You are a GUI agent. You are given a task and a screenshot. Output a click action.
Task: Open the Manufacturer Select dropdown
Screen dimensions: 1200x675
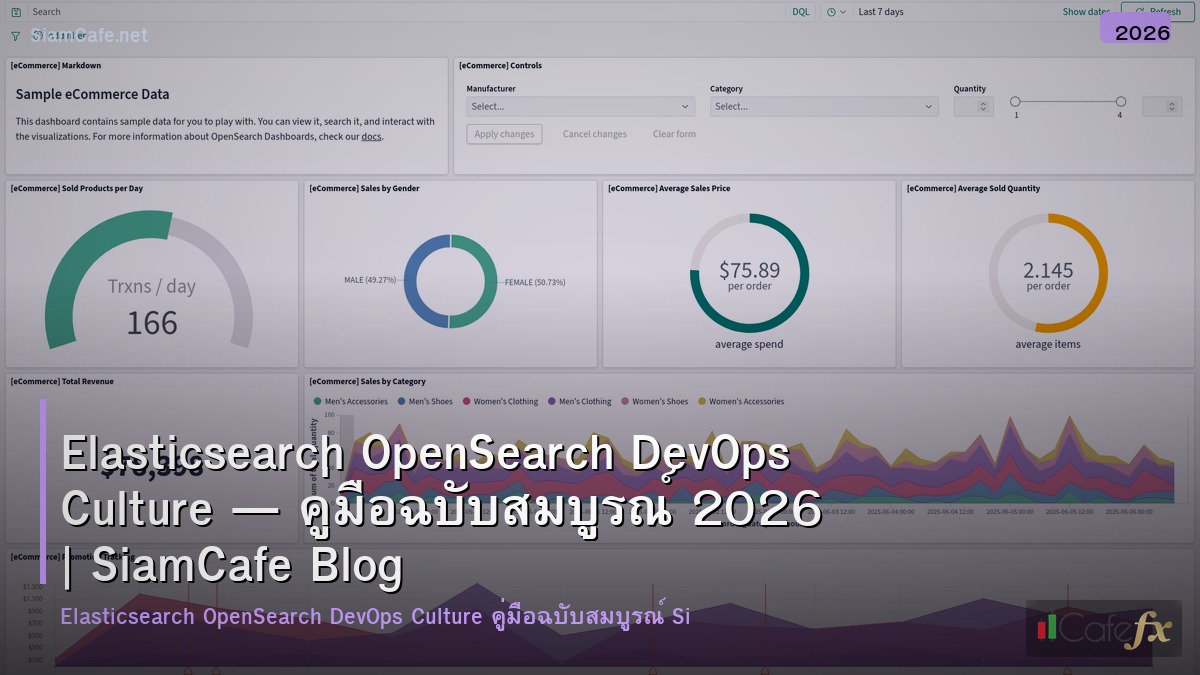pyautogui.click(x=578, y=106)
